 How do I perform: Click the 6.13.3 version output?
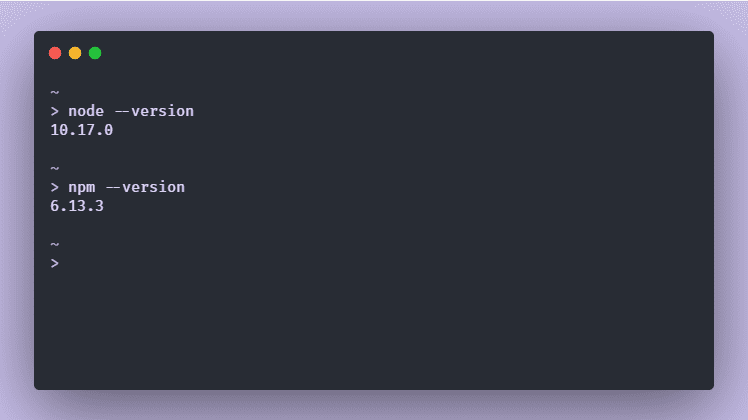click(77, 206)
